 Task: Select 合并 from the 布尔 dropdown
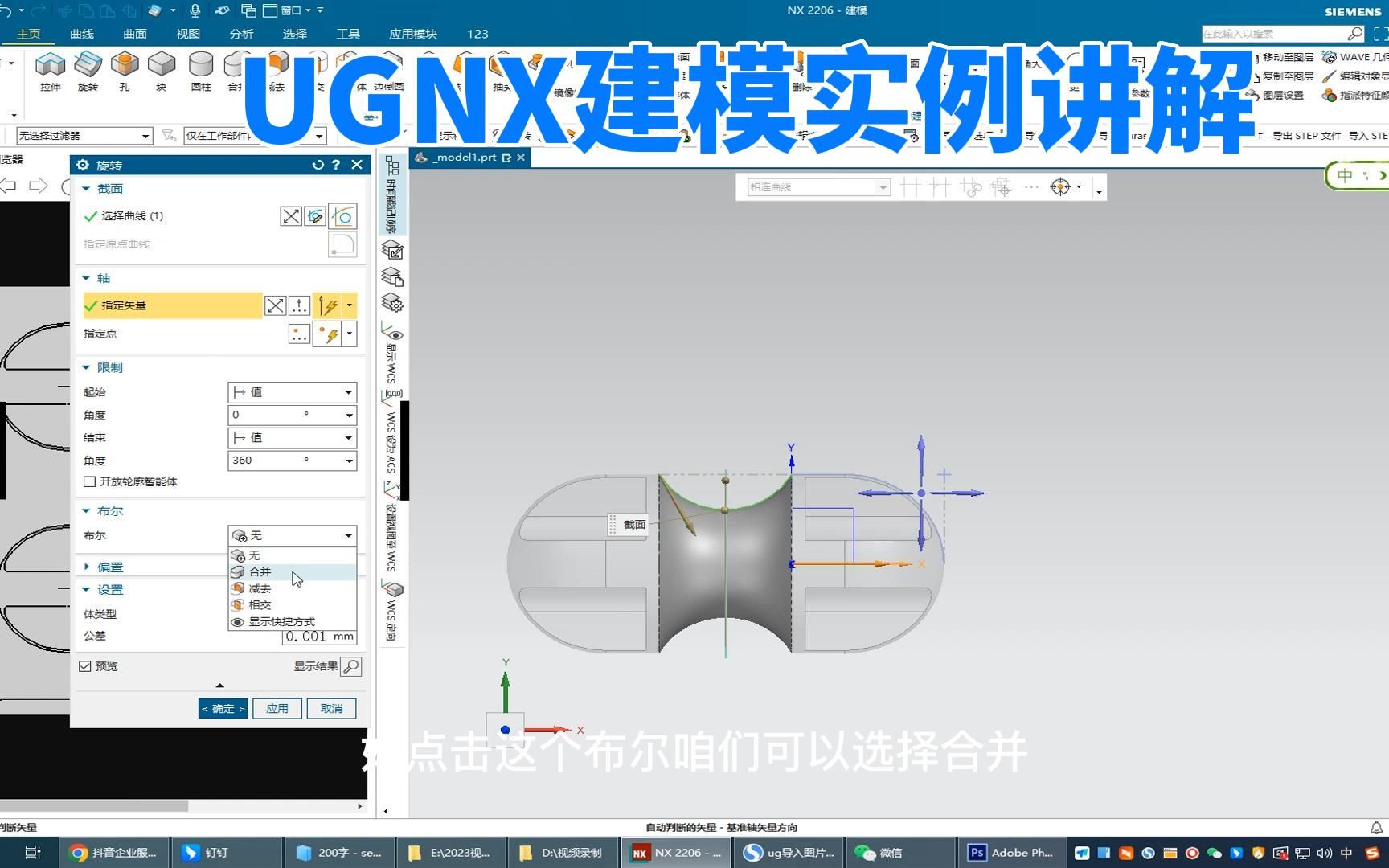click(x=259, y=571)
